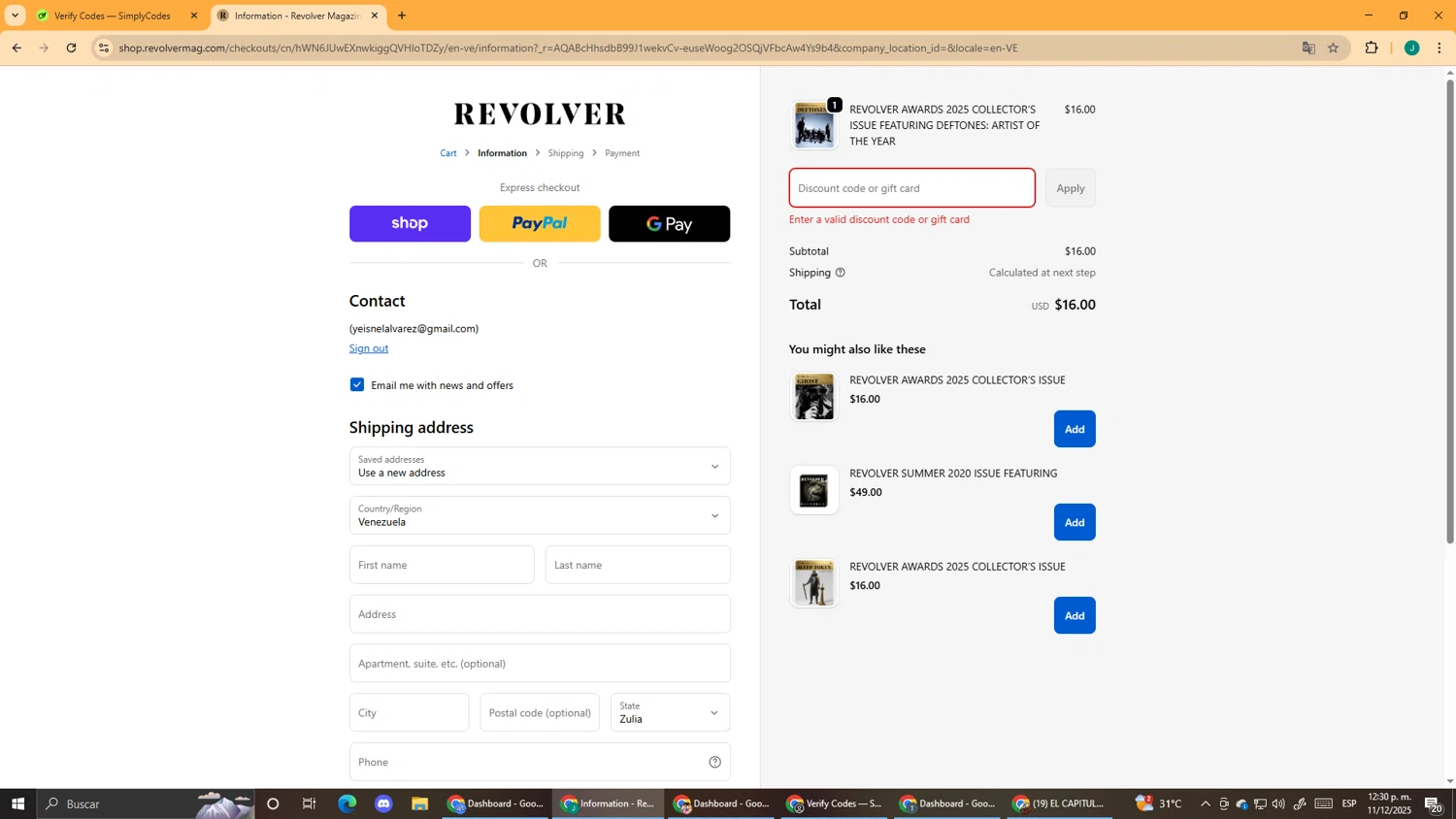Open Chrome three-dot menu
Screen dimensions: 1456x819
point(1439,48)
